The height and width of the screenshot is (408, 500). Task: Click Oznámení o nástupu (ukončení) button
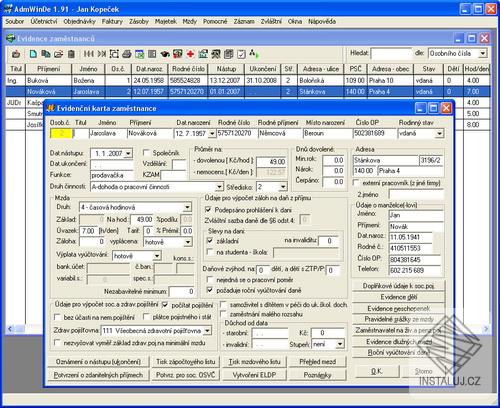point(98,362)
